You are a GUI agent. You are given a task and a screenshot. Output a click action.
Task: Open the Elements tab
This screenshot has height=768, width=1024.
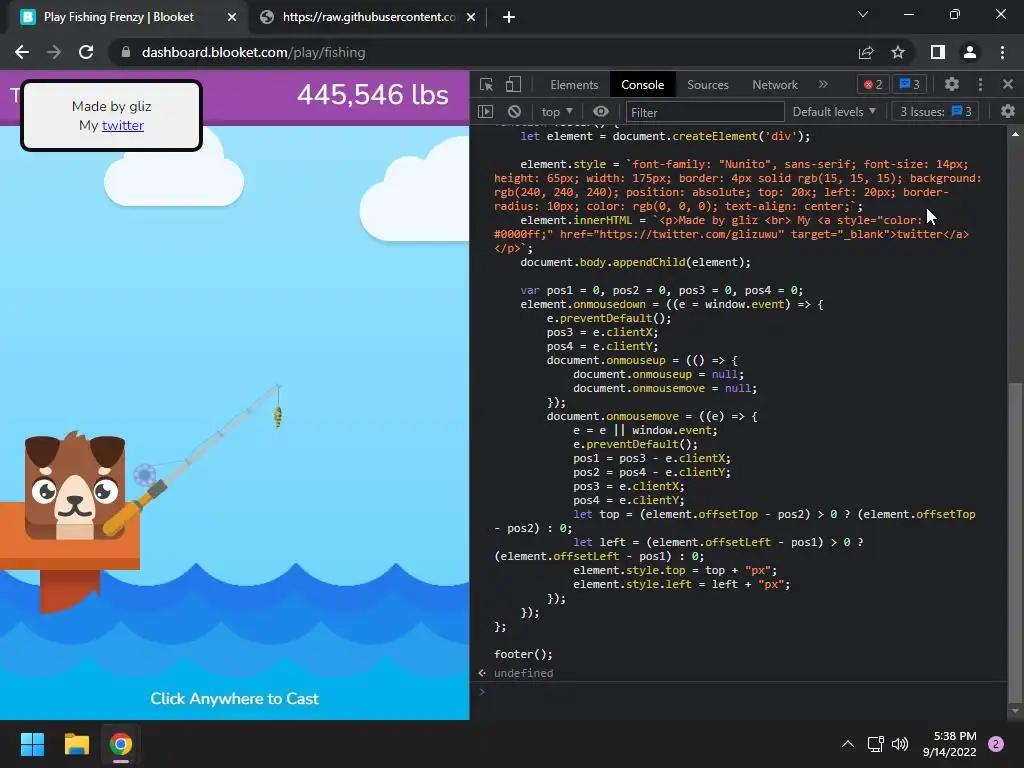coord(574,85)
